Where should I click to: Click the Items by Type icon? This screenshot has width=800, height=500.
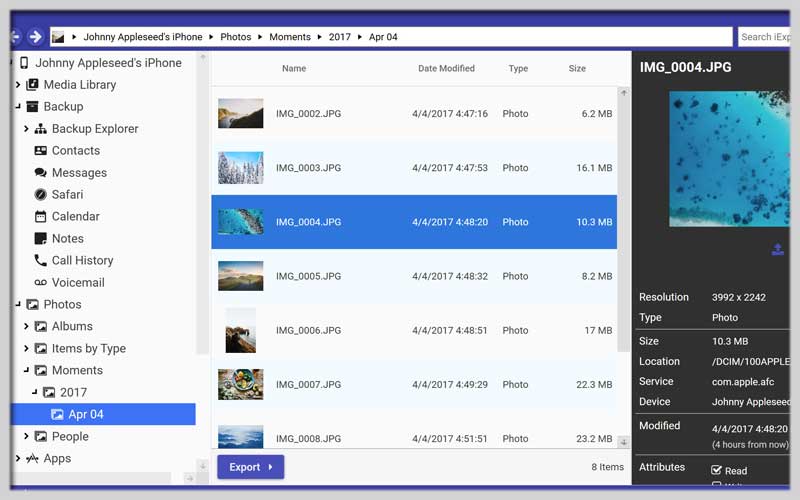point(40,348)
